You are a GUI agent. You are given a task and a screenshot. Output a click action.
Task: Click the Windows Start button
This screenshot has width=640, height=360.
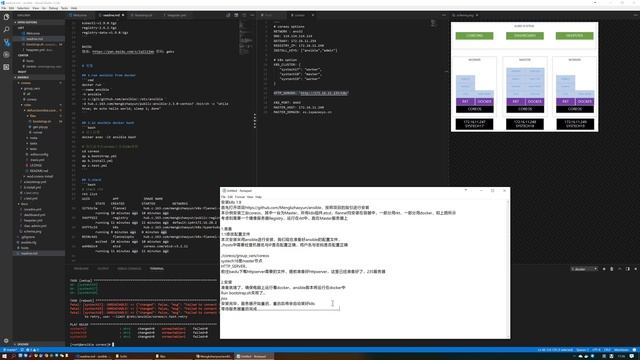(3, 356)
